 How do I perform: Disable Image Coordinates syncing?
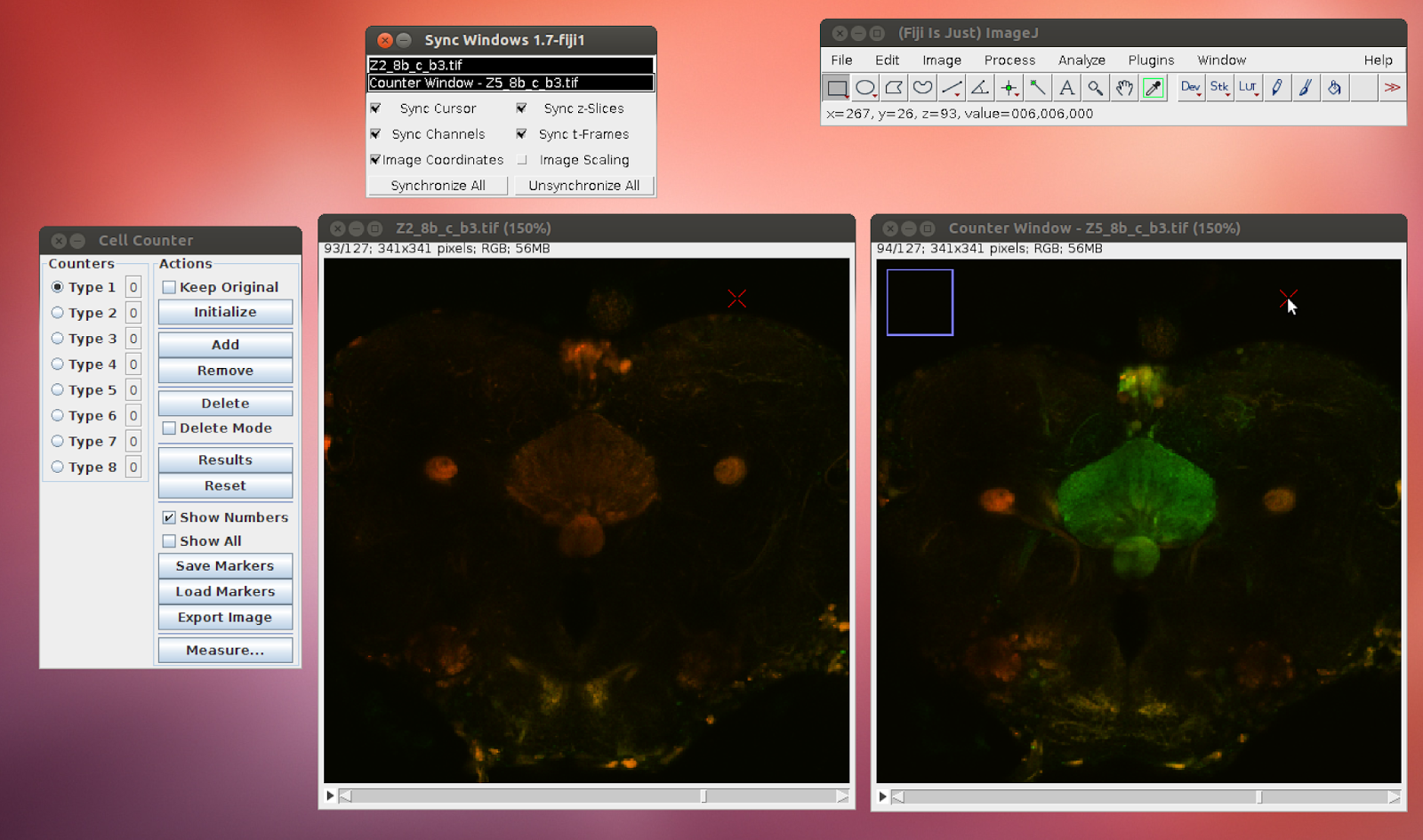pyautogui.click(x=375, y=160)
